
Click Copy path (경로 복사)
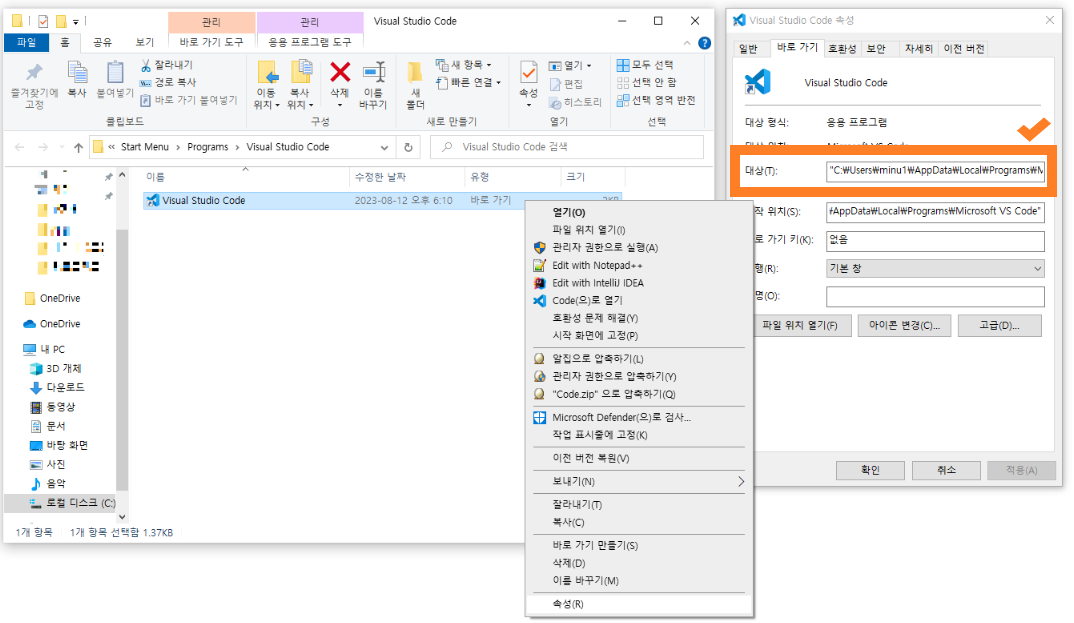pyautogui.click(x=168, y=82)
